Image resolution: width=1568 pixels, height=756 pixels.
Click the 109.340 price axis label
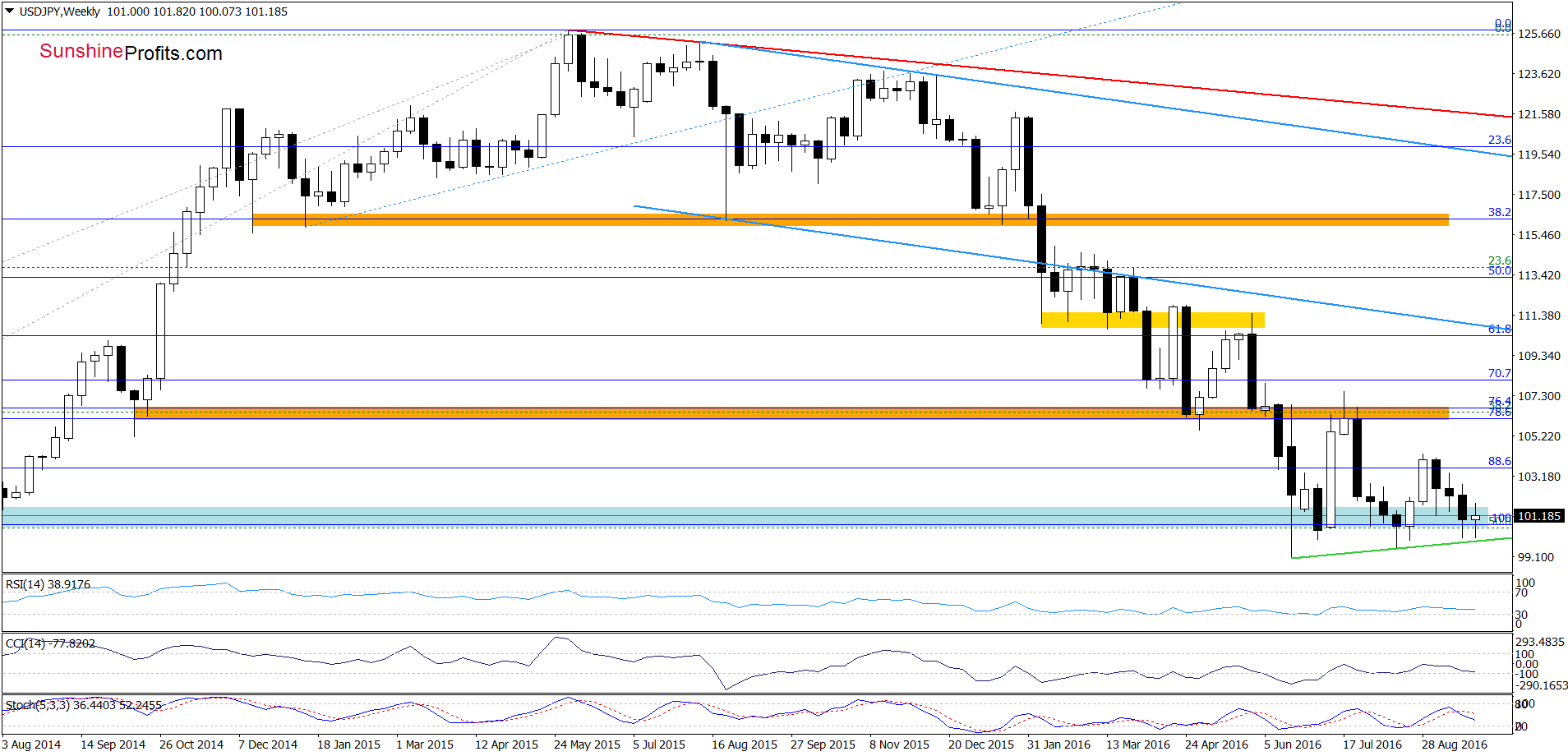tap(1539, 356)
